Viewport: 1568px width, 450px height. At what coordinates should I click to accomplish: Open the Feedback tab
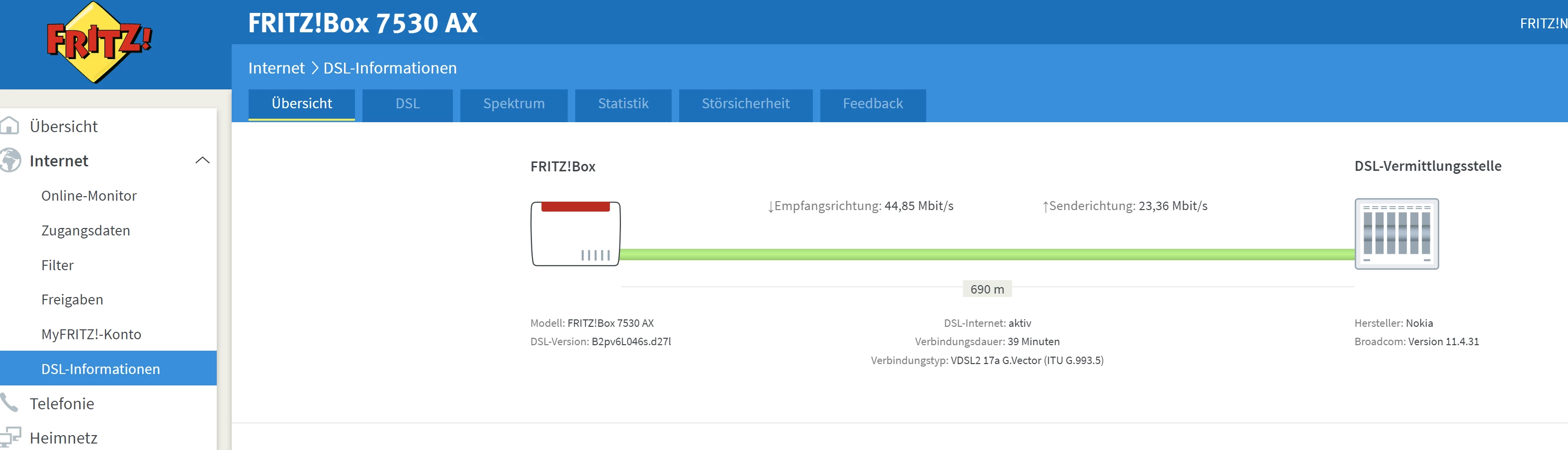(873, 105)
